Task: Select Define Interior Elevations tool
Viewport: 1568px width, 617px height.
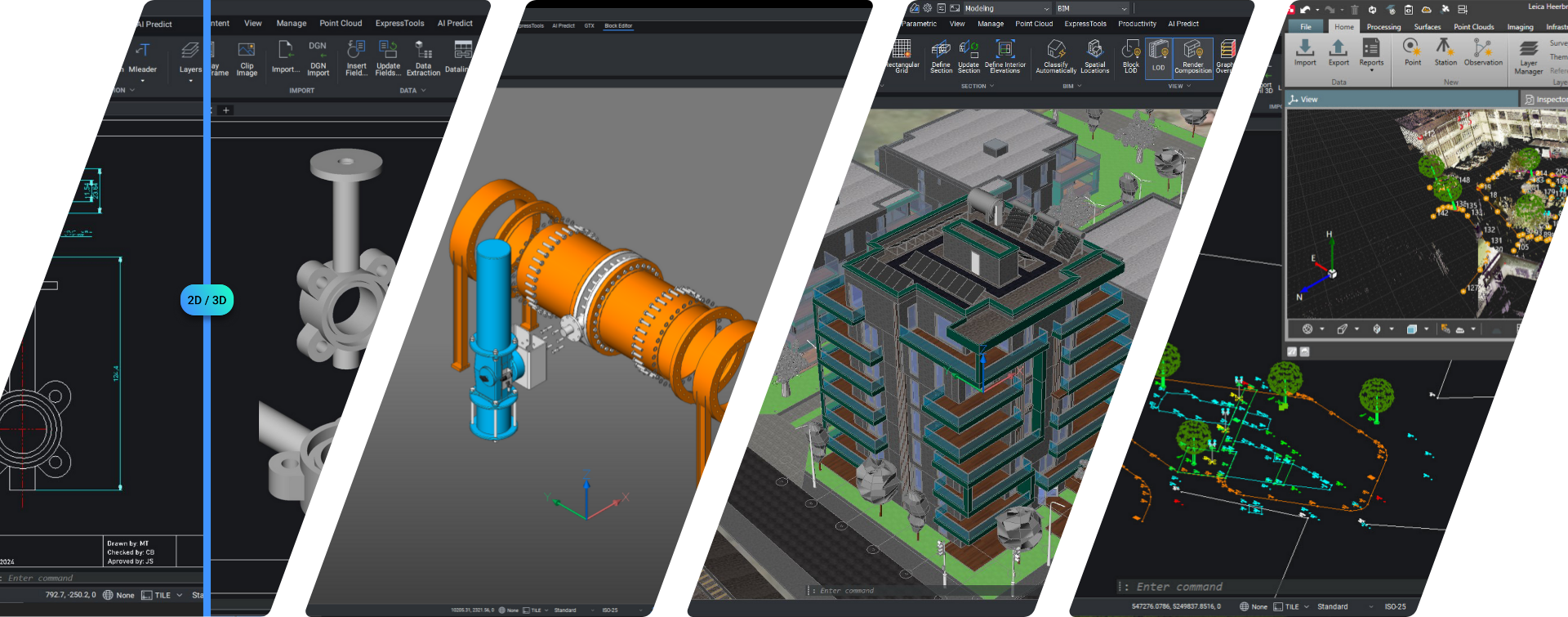Action: (x=1005, y=56)
